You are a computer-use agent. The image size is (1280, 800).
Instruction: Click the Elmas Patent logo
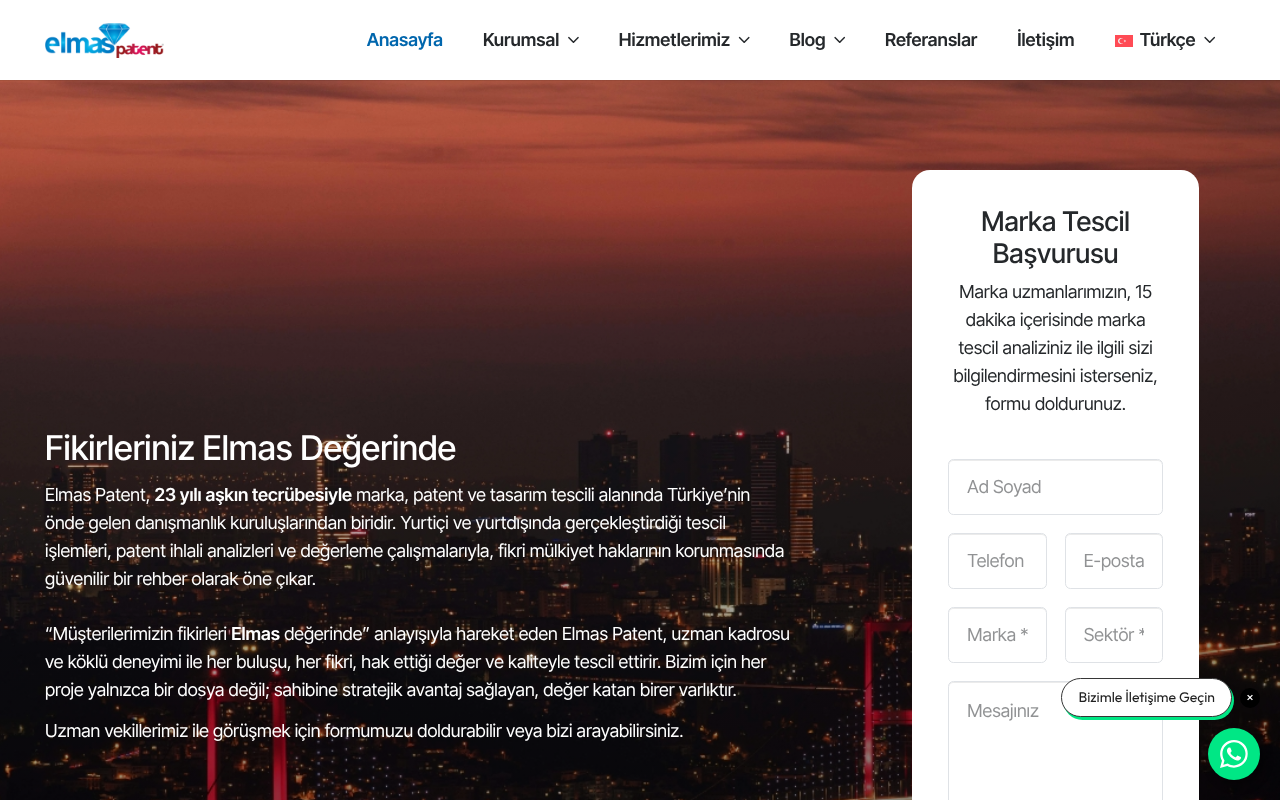point(104,40)
